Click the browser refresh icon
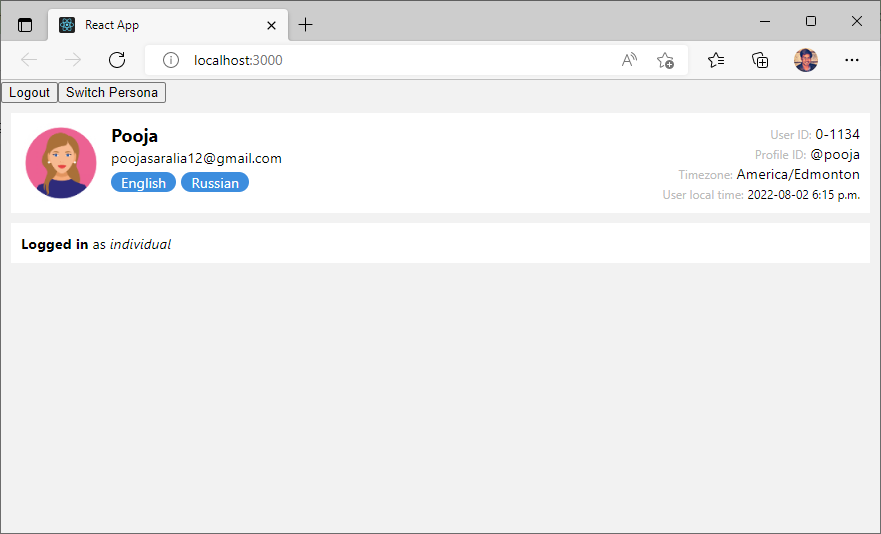The image size is (881, 534). point(117,60)
